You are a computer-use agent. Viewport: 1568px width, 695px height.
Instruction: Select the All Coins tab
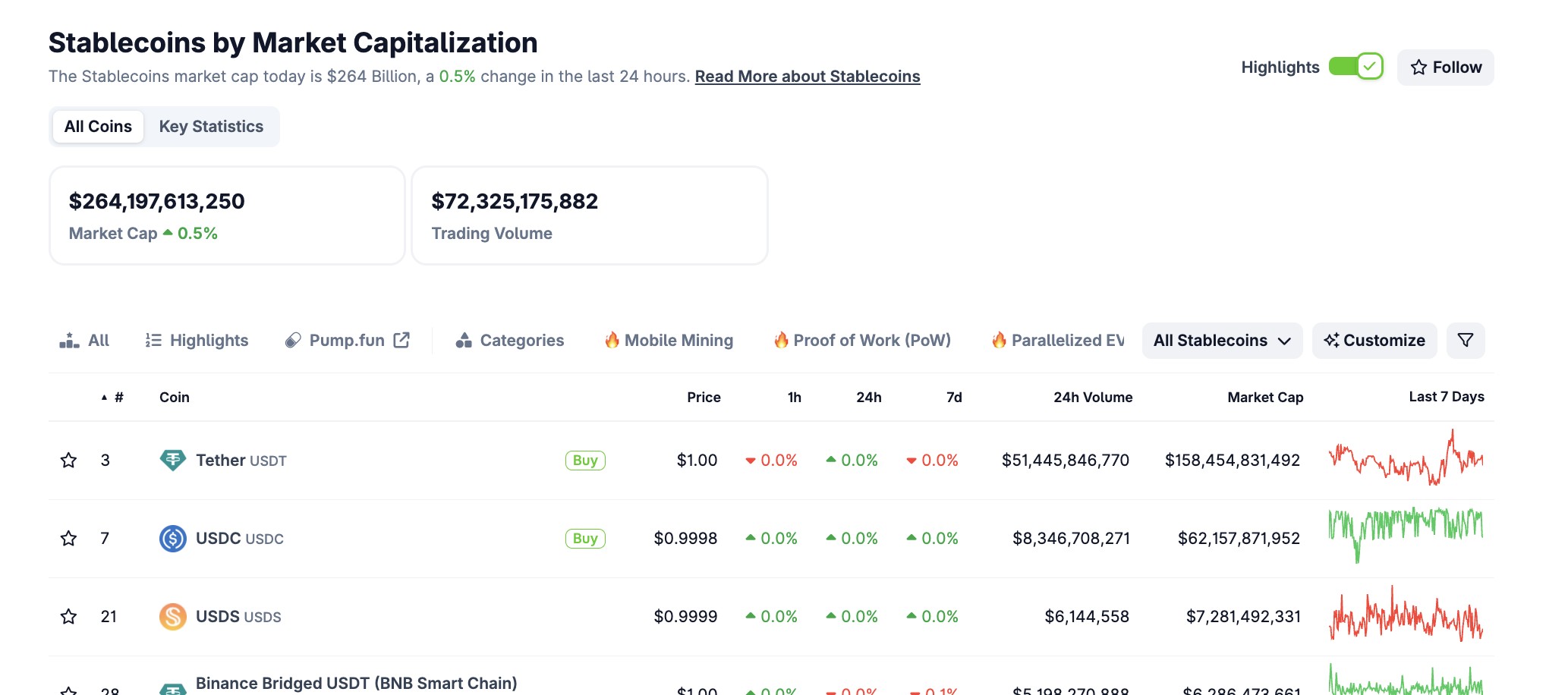pyautogui.click(x=98, y=126)
